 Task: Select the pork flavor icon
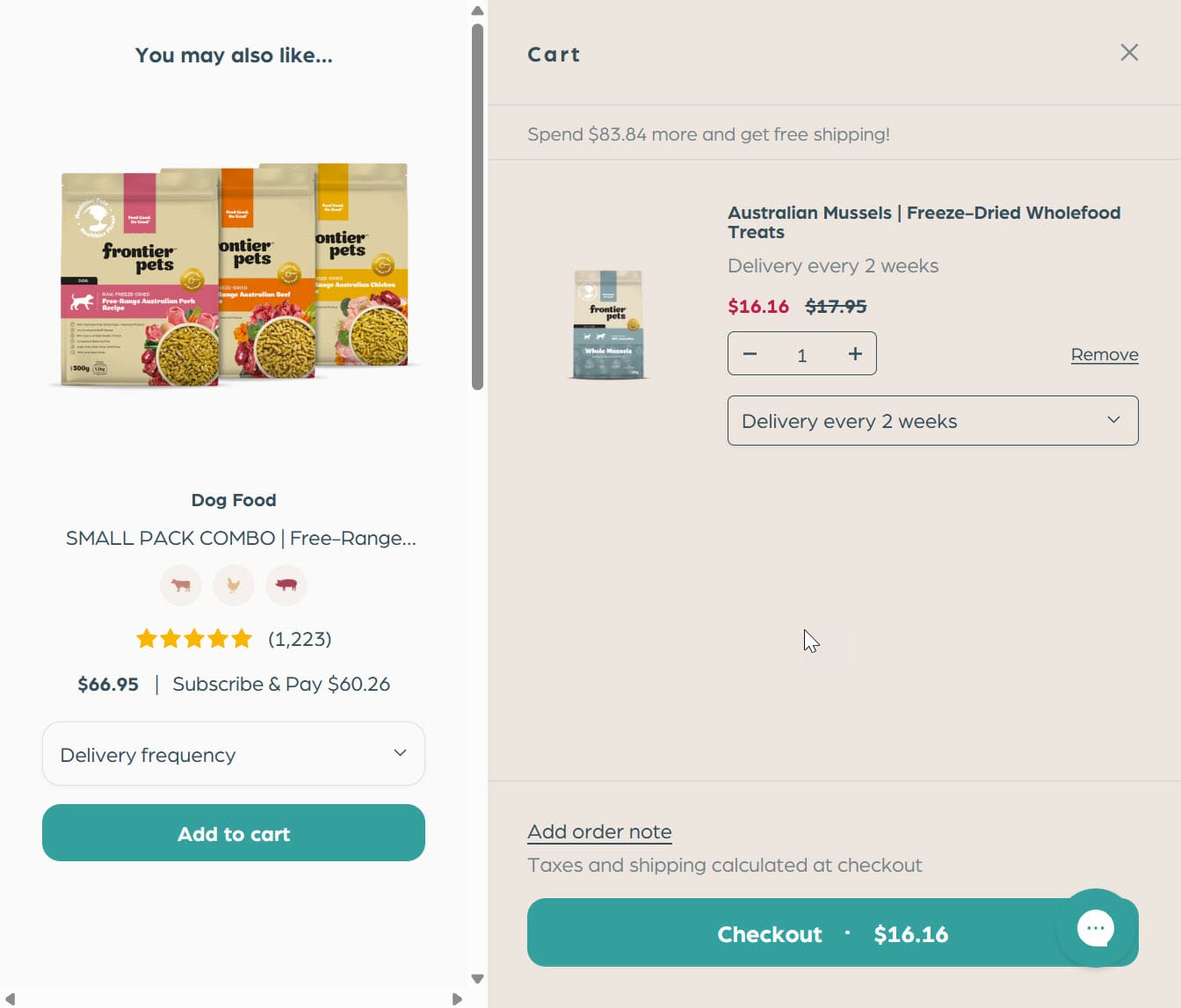tap(286, 585)
